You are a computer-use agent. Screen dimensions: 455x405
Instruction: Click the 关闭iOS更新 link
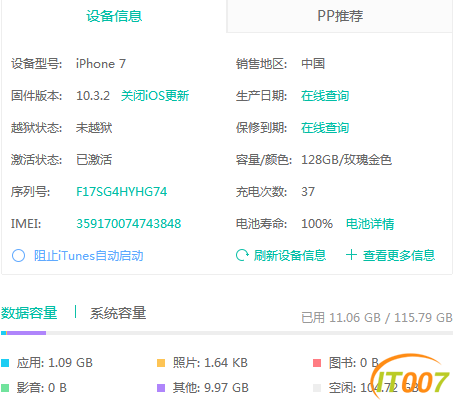click(155, 96)
